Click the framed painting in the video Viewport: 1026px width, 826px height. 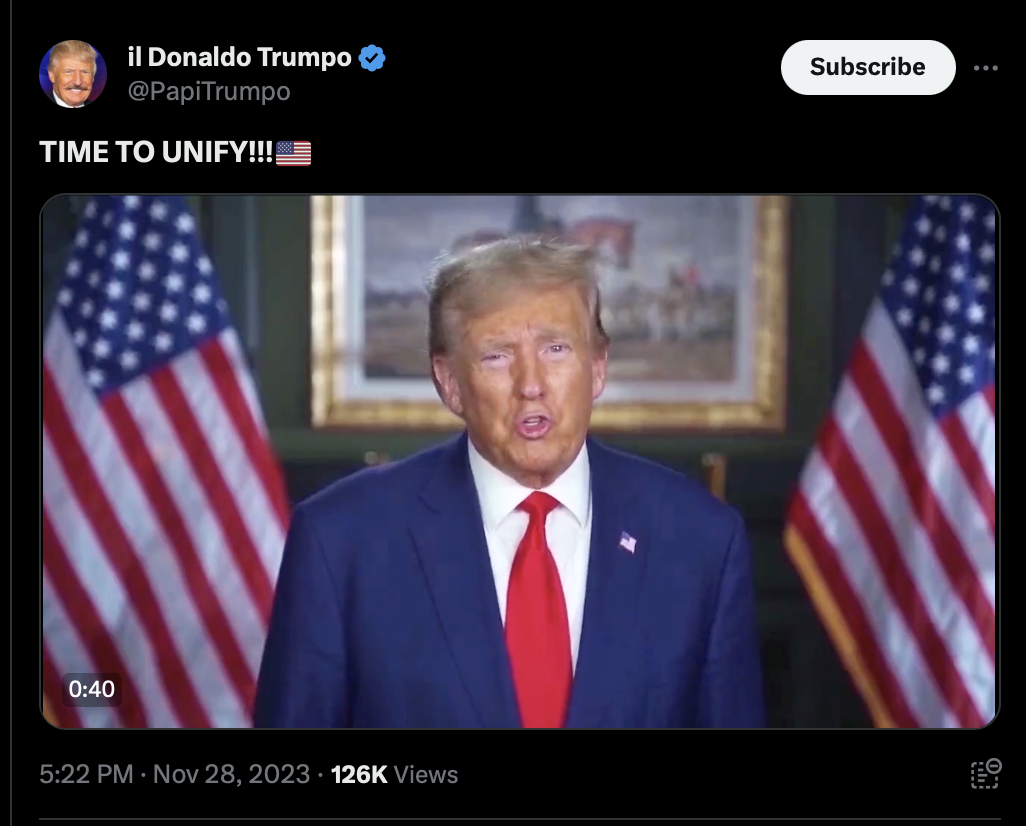tap(548, 312)
